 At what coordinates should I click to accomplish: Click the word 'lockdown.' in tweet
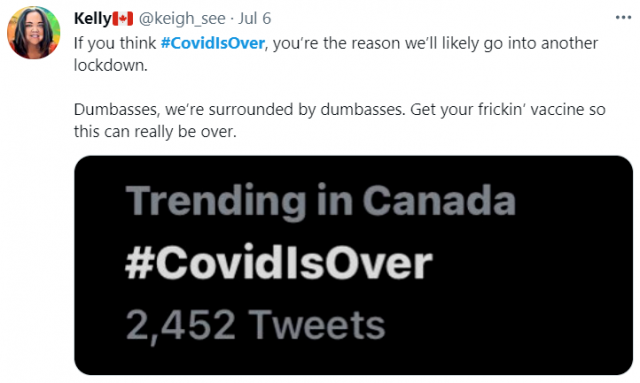pyautogui.click(x=111, y=65)
